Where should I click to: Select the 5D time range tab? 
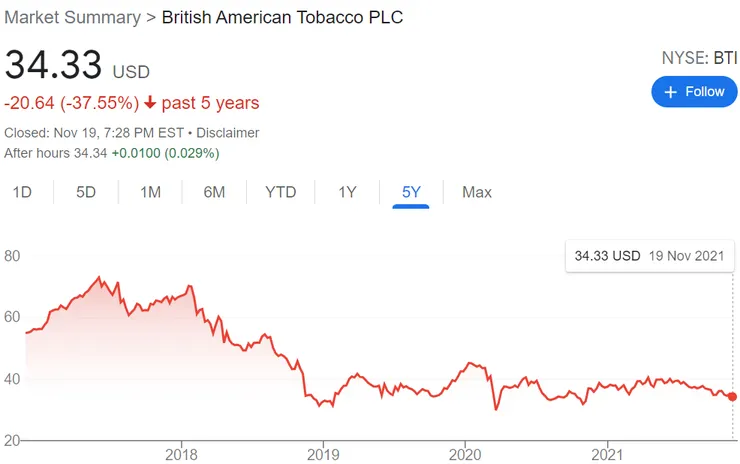(x=86, y=192)
